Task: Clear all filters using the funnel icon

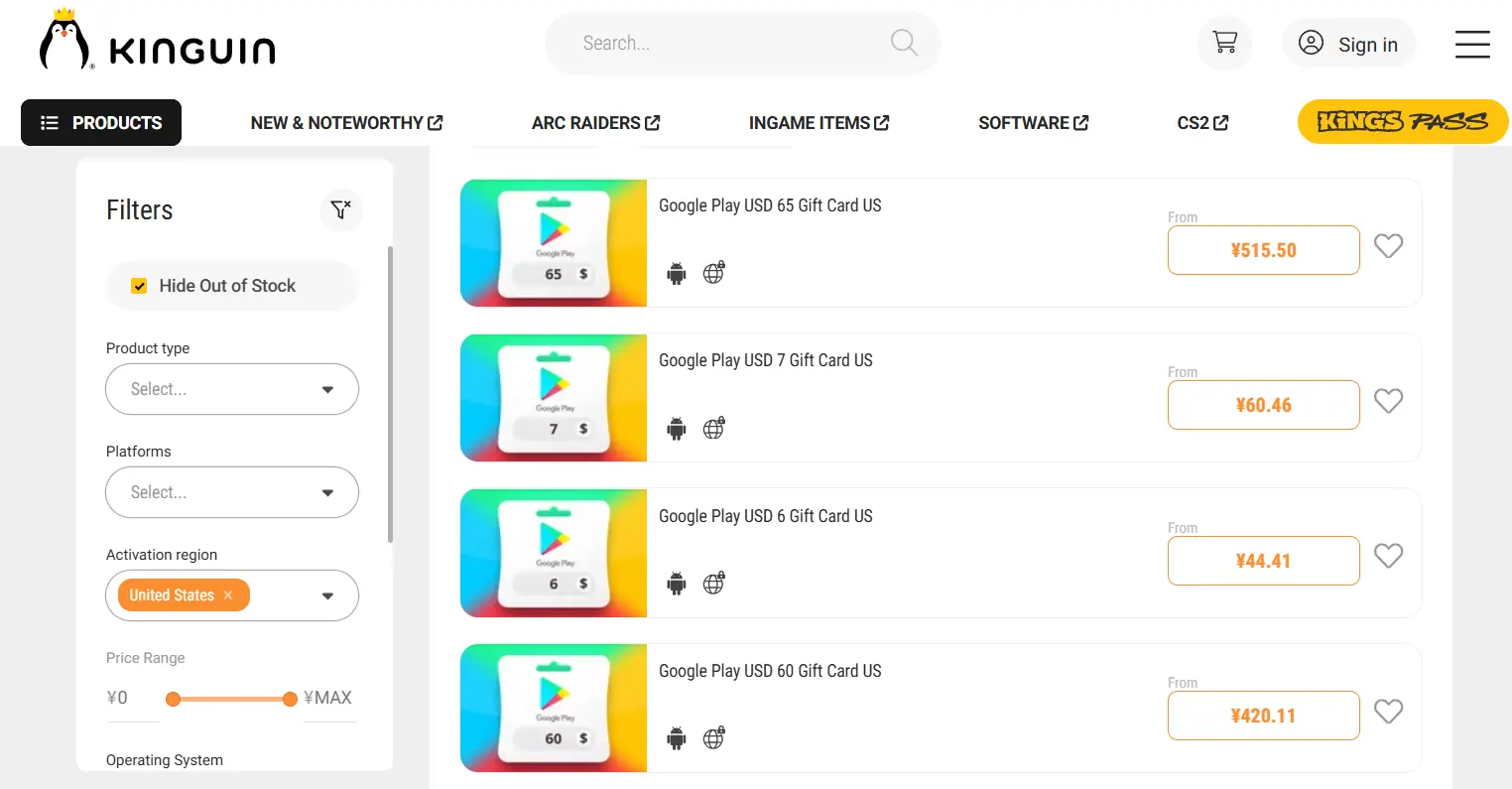Action: (x=340, y=209)
